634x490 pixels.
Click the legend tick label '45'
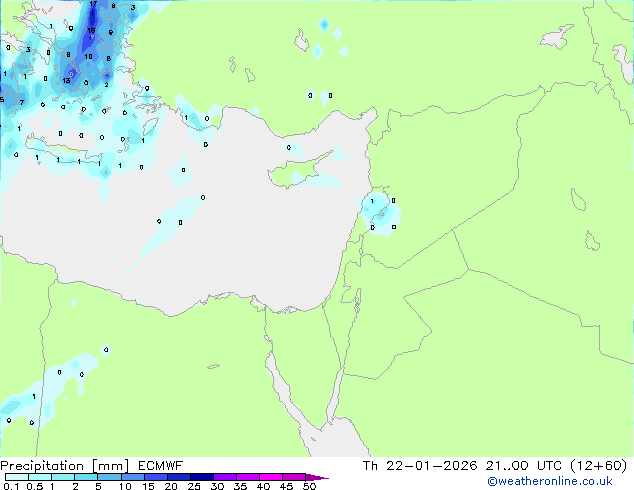(x=286, y=486)
